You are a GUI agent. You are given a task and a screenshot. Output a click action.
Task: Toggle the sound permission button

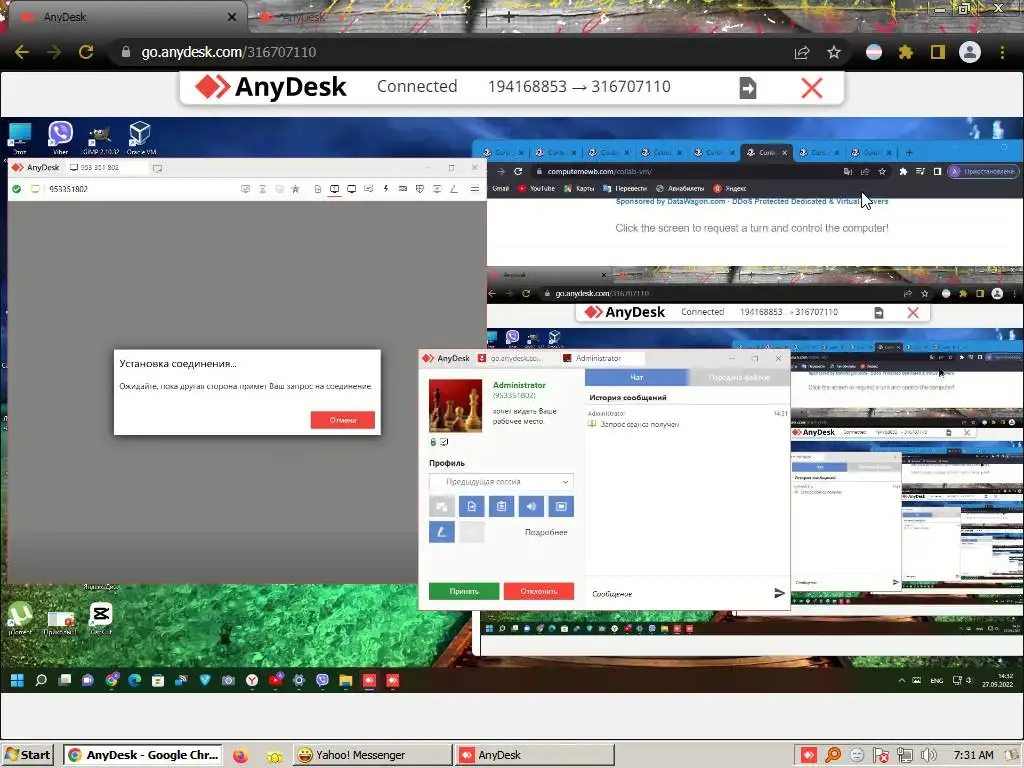[x=531, y=506]
